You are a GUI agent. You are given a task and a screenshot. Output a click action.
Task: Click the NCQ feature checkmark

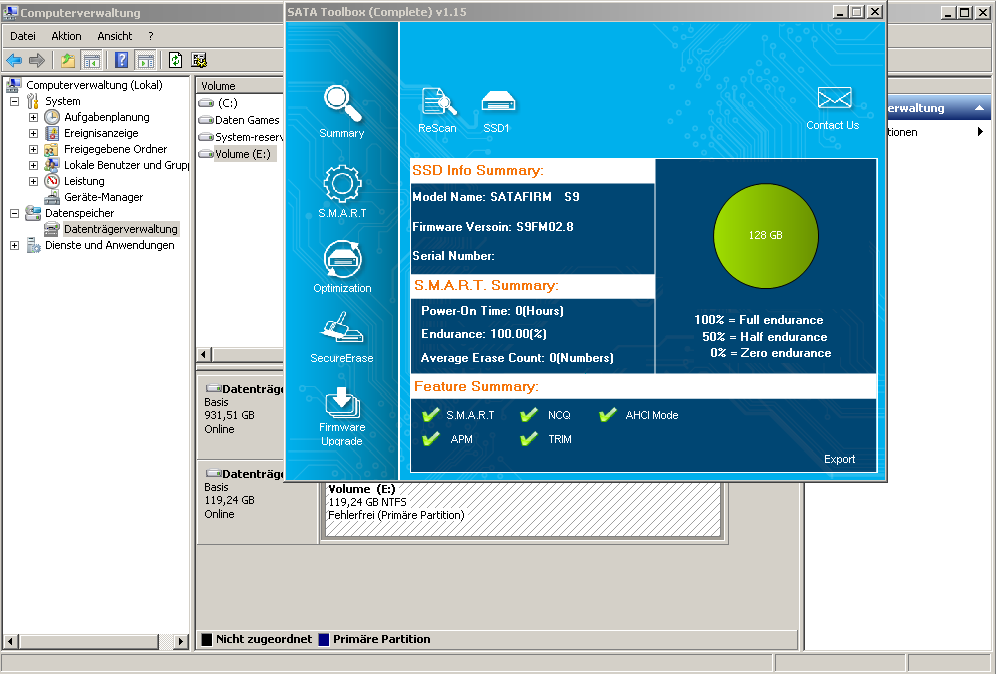pyautogui.click(x=528, y=415)
